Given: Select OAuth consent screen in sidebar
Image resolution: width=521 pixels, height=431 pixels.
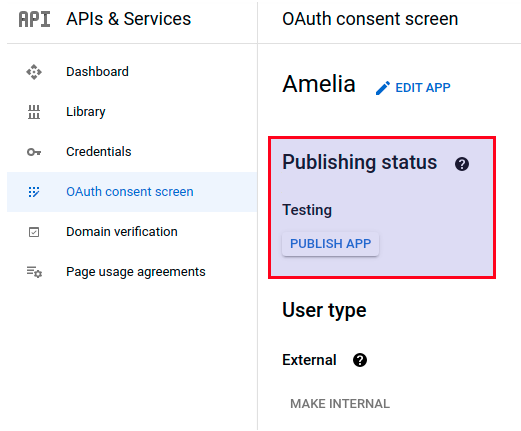Looking at the screenshot, I should (x=132, y=192).
